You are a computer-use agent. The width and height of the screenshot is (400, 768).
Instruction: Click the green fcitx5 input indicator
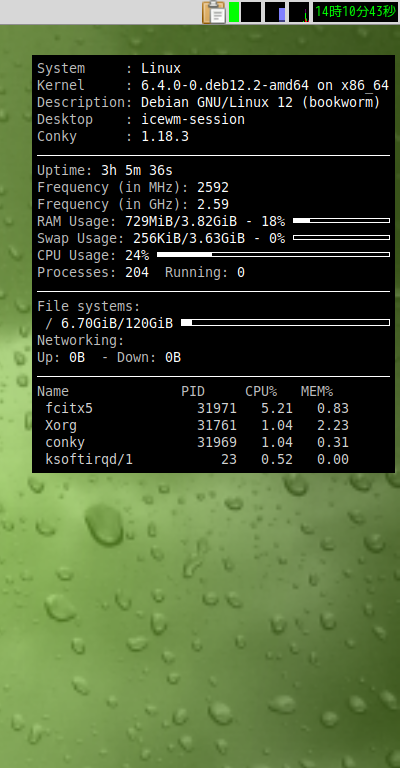click(234, 12)
